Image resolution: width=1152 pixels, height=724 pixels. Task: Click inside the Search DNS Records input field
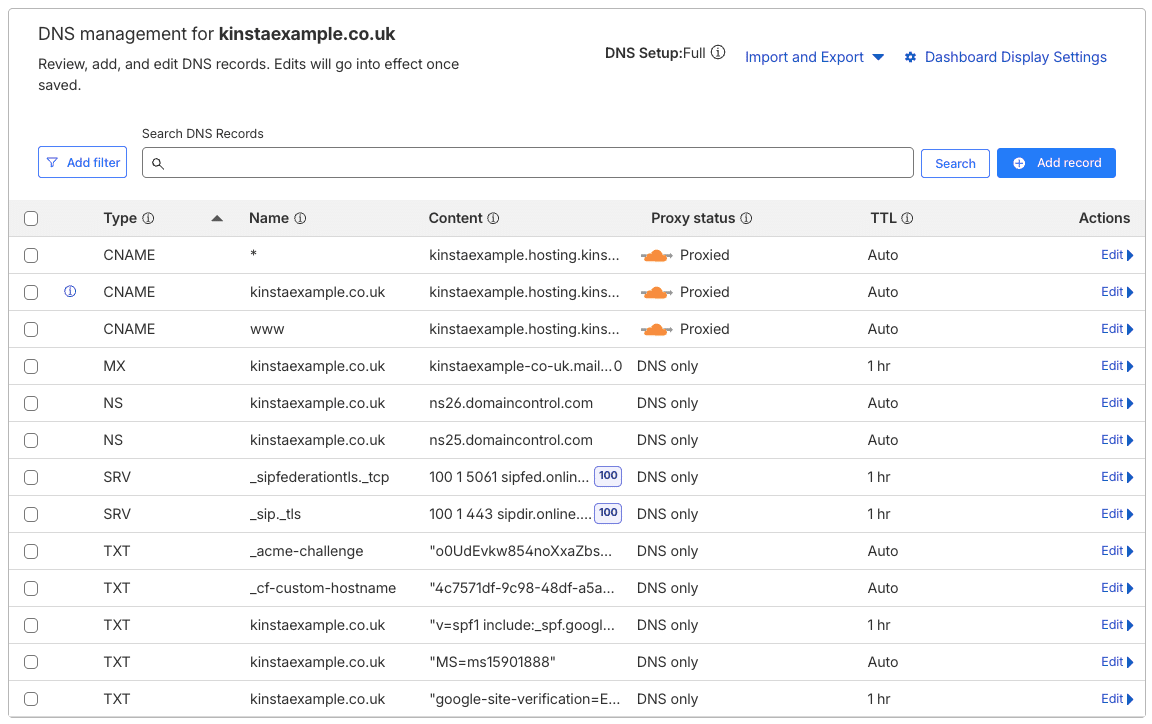click(x=500, y=162)
